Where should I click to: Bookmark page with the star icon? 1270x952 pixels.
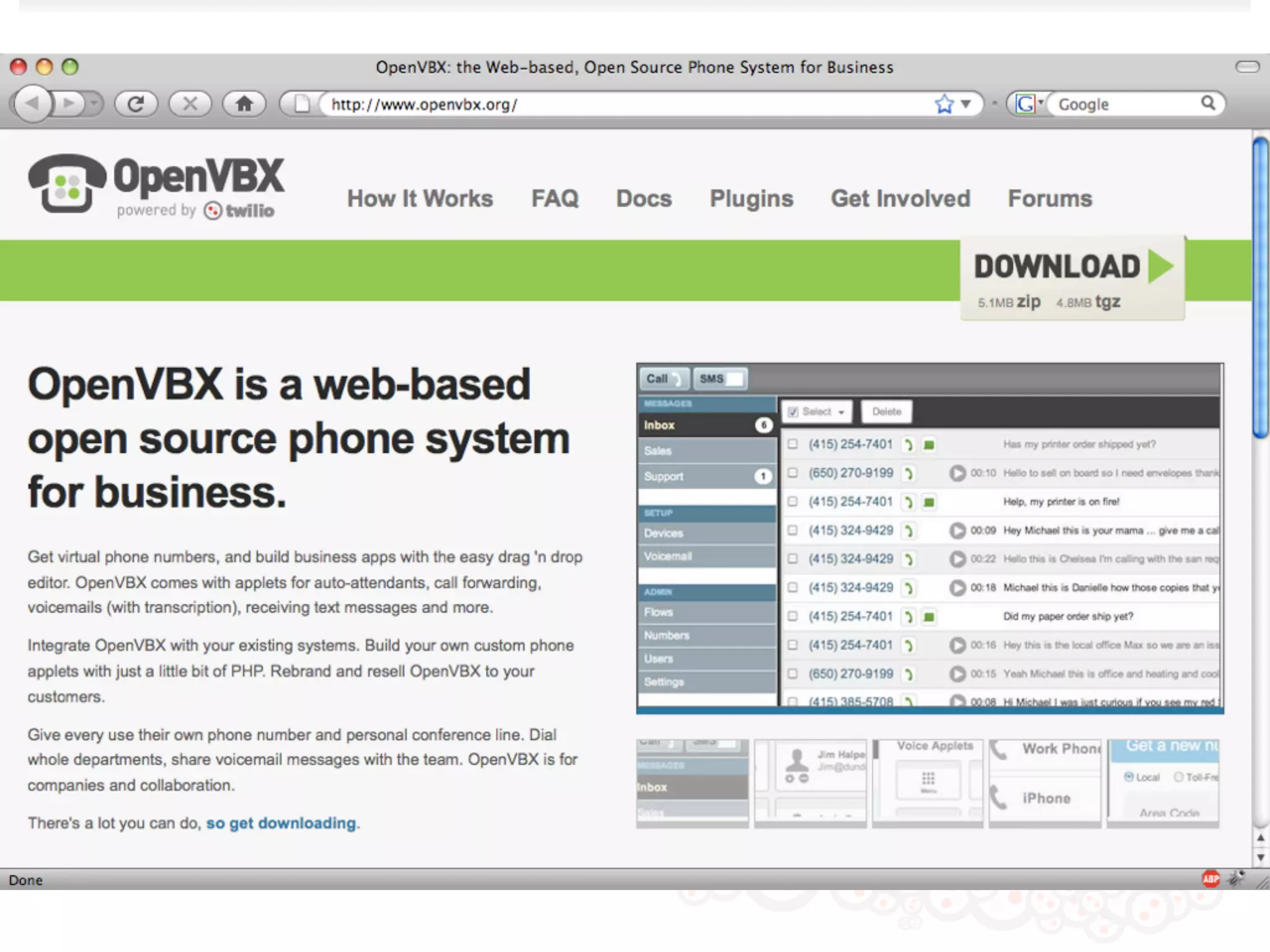coord(944,104)
